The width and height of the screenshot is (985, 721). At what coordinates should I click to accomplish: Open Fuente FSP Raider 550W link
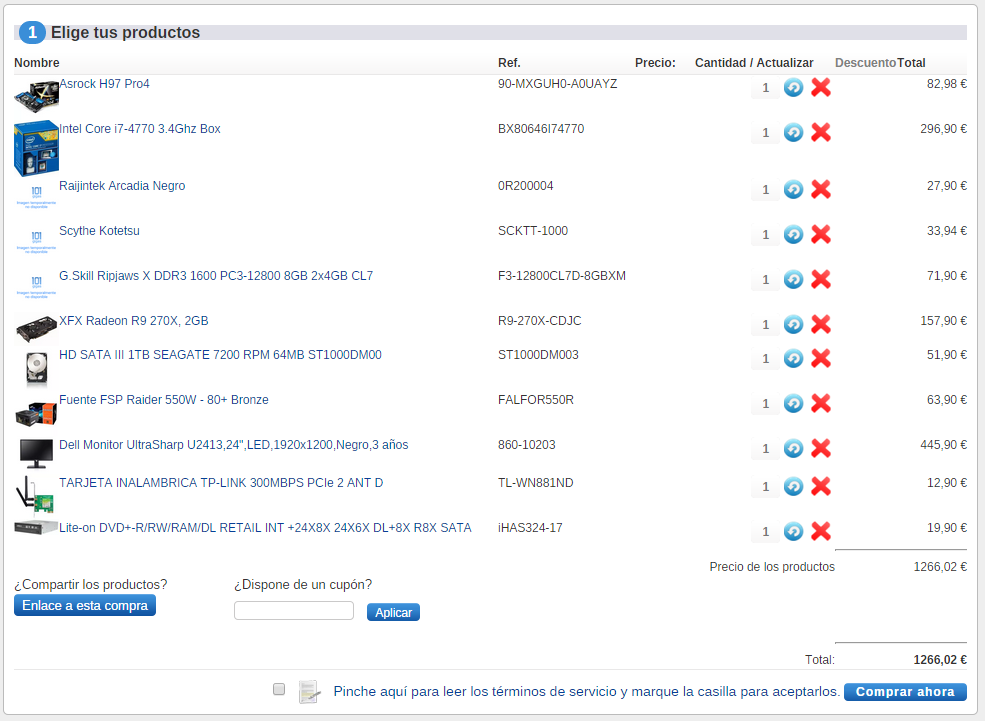(164, 400)
